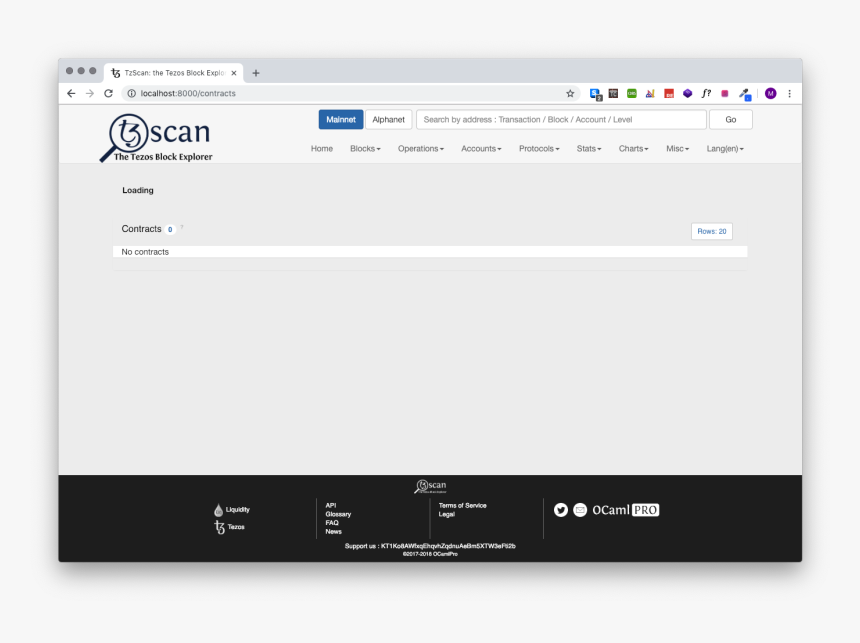
Task: Open a new browser tab
Action: click(x=256, y=73)
